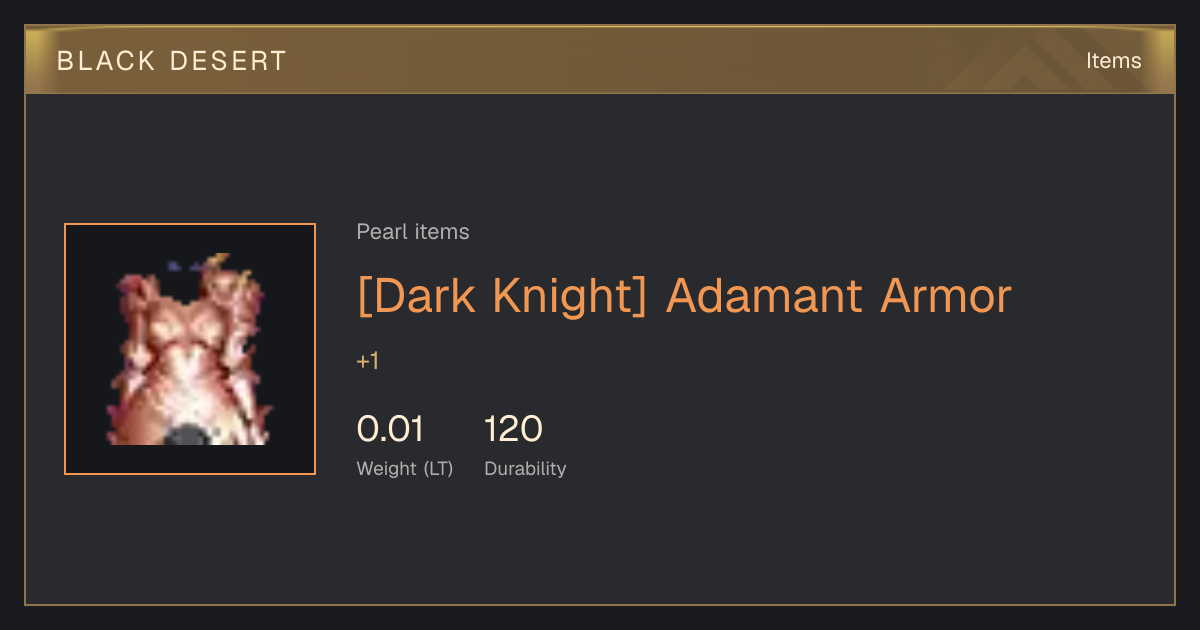
Task: Select the Items label in the header
Action: coord(1113,61)
